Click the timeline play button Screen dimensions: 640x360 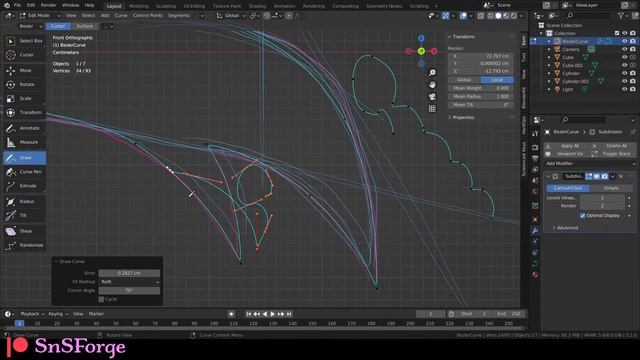click(272, 314)
